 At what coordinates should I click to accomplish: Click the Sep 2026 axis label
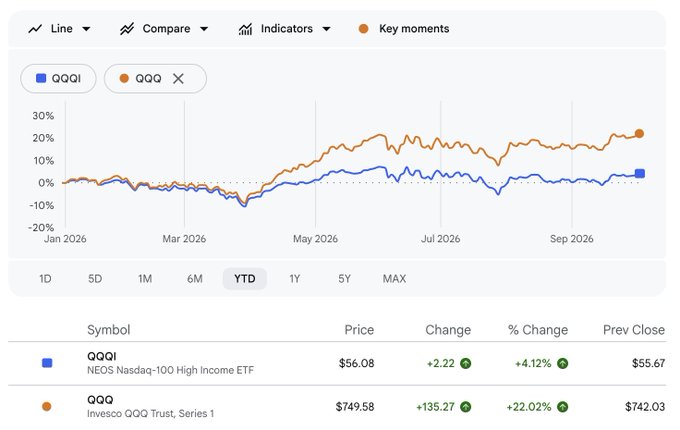pyautogui.click(x=572, y=239)
